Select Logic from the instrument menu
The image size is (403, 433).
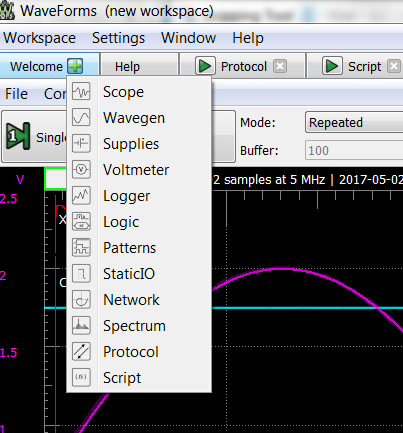pyautogui.click(x=139, y=222)
